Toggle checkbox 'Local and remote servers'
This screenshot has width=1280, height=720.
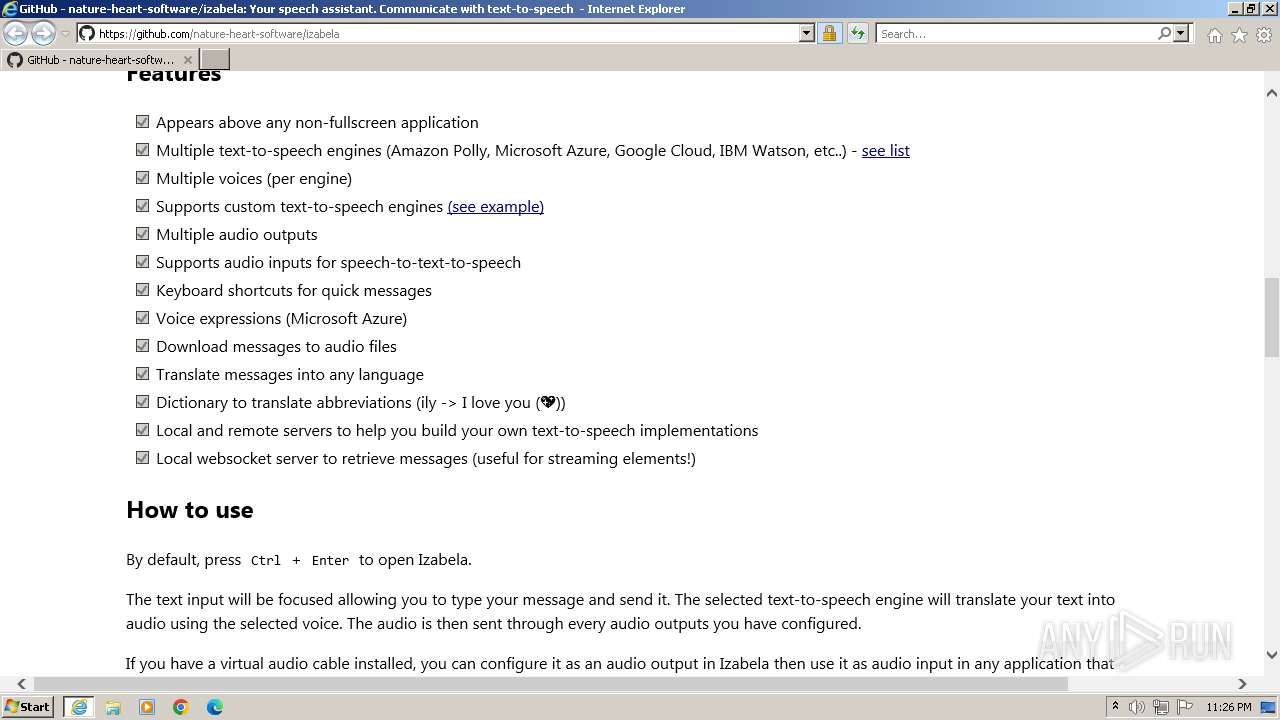click(142, 430)
